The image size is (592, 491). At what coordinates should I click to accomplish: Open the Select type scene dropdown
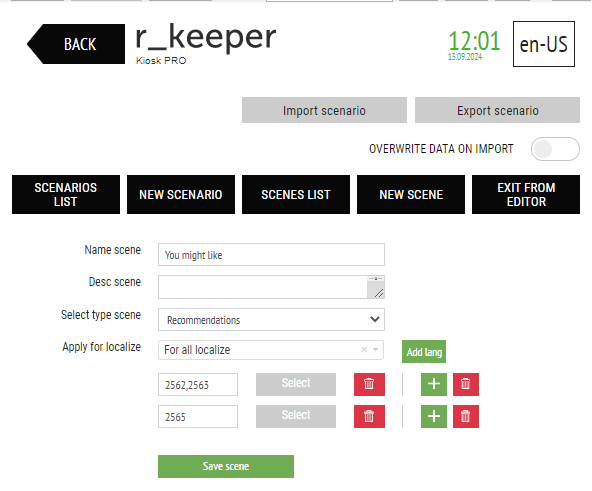click(271, 320)
